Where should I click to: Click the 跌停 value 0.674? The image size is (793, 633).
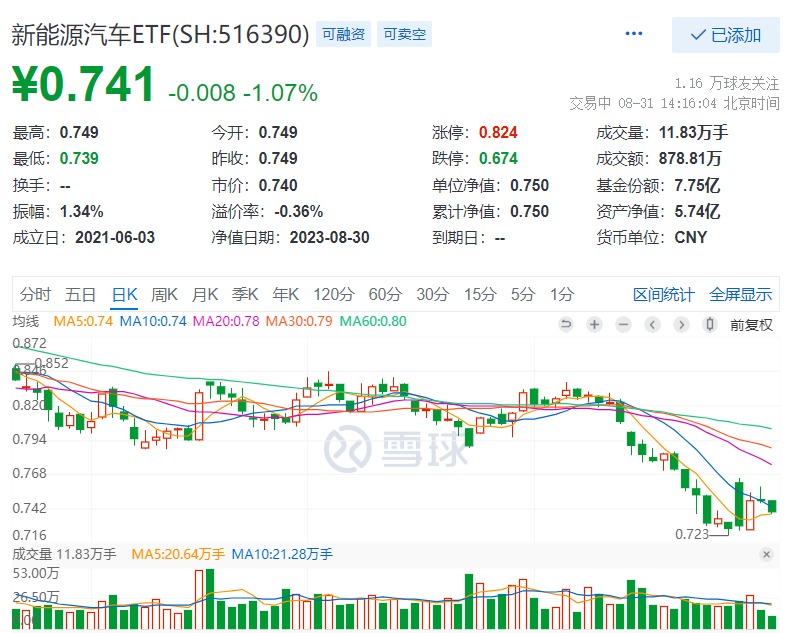tap(498, 159)
